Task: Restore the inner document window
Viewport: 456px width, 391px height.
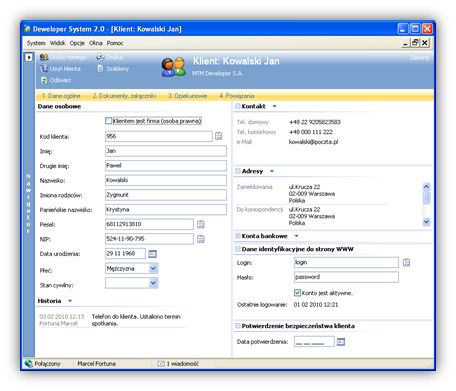Action: pos(415,43)
